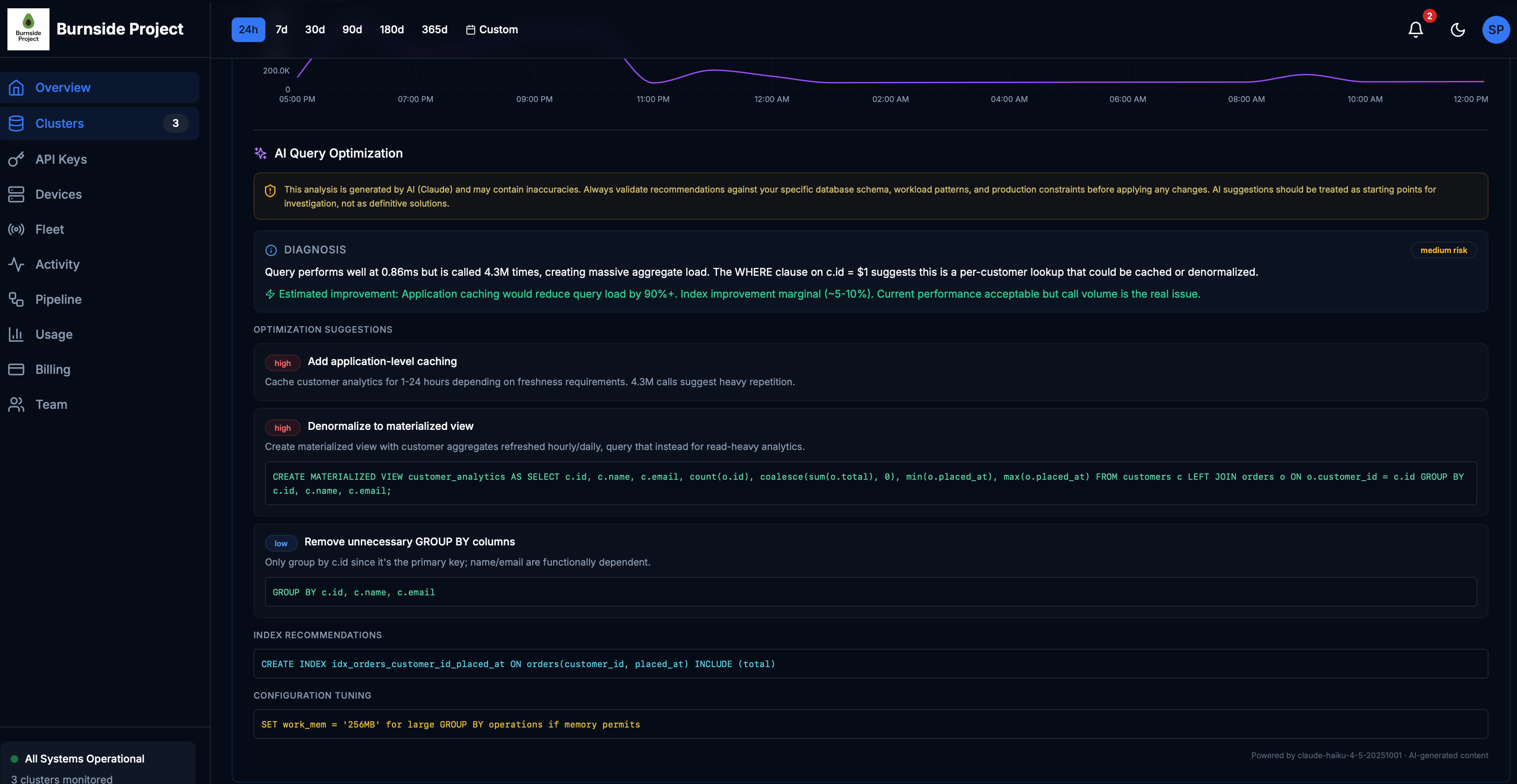Image resolution: width=1517 pixels, height=784 pixels.
Task: Choose the 365d time range
Action: point(434,29)
